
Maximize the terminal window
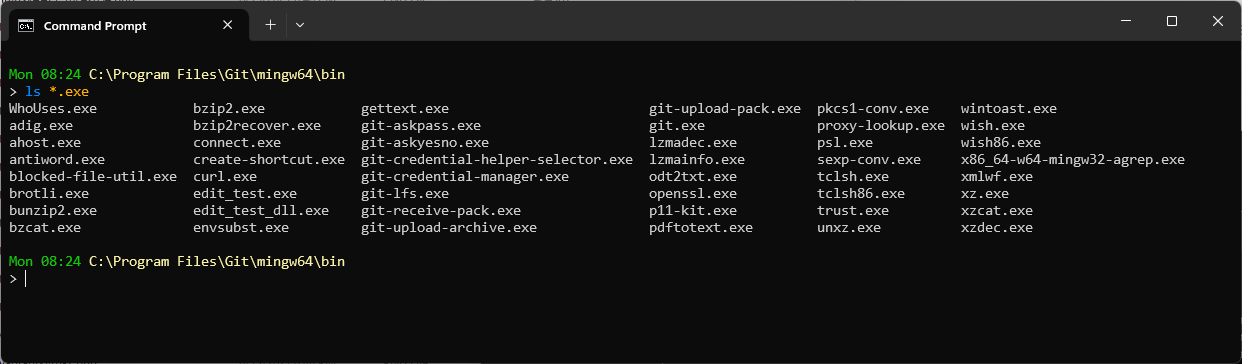pyautogui.click(x=1172, y=21)
